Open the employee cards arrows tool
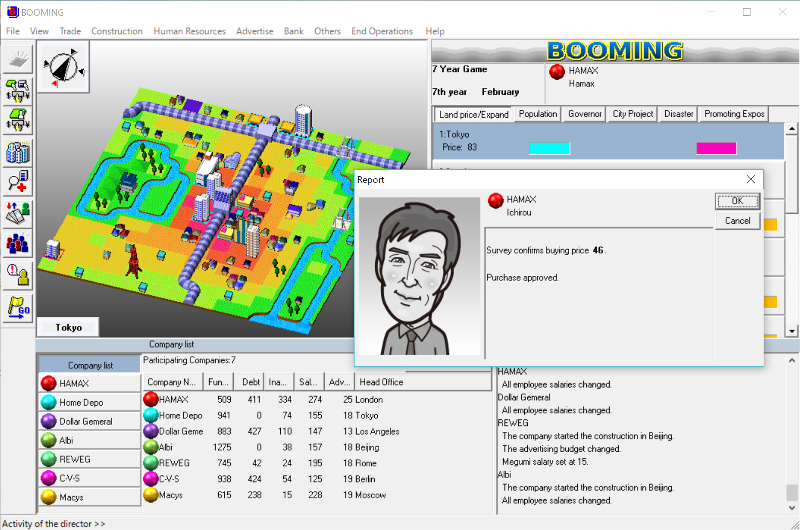This screenshot has height=530, width=800. click(18, 213)
